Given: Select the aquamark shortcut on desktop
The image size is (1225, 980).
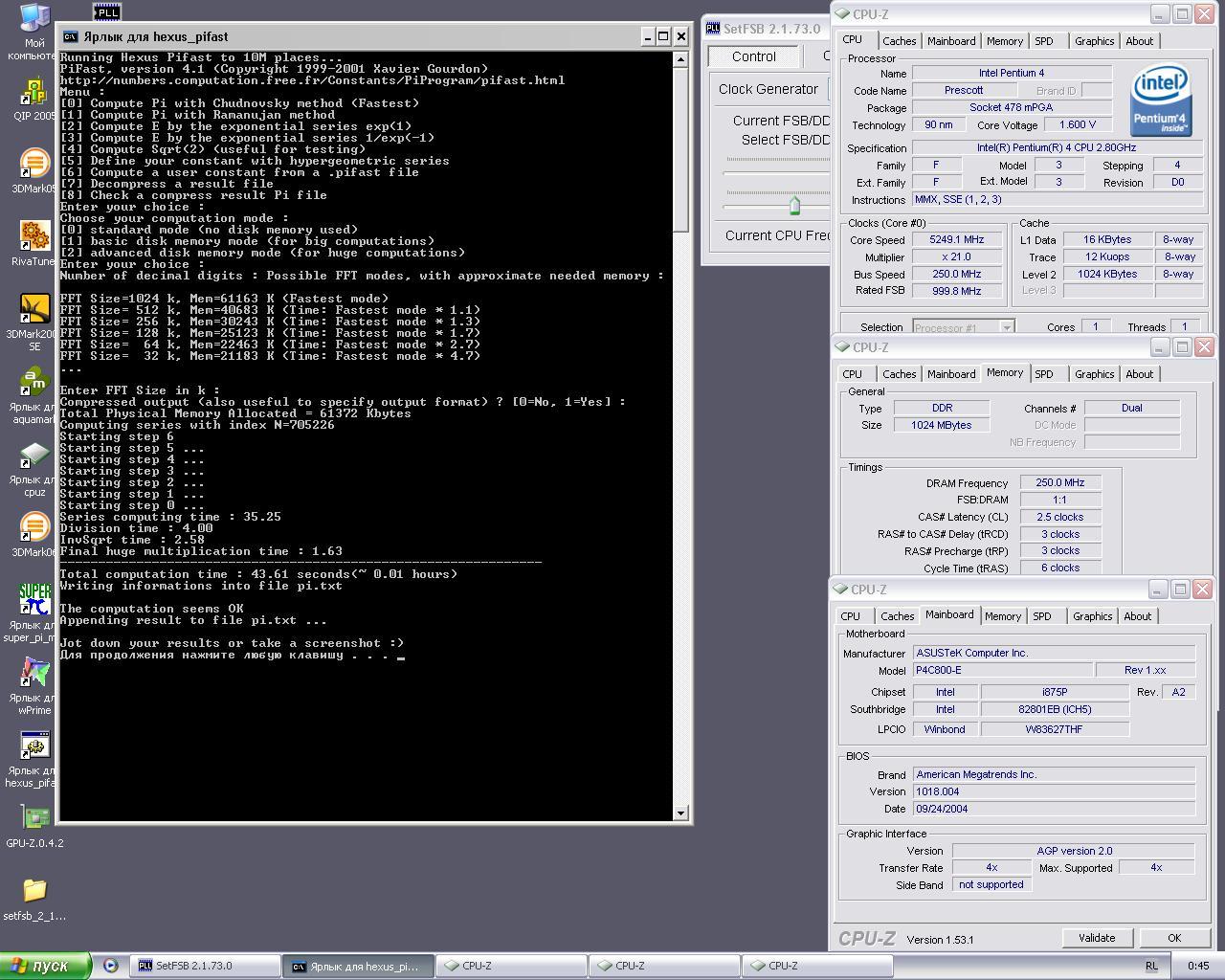Looking at the screenshot, I should tap(34, 394).
